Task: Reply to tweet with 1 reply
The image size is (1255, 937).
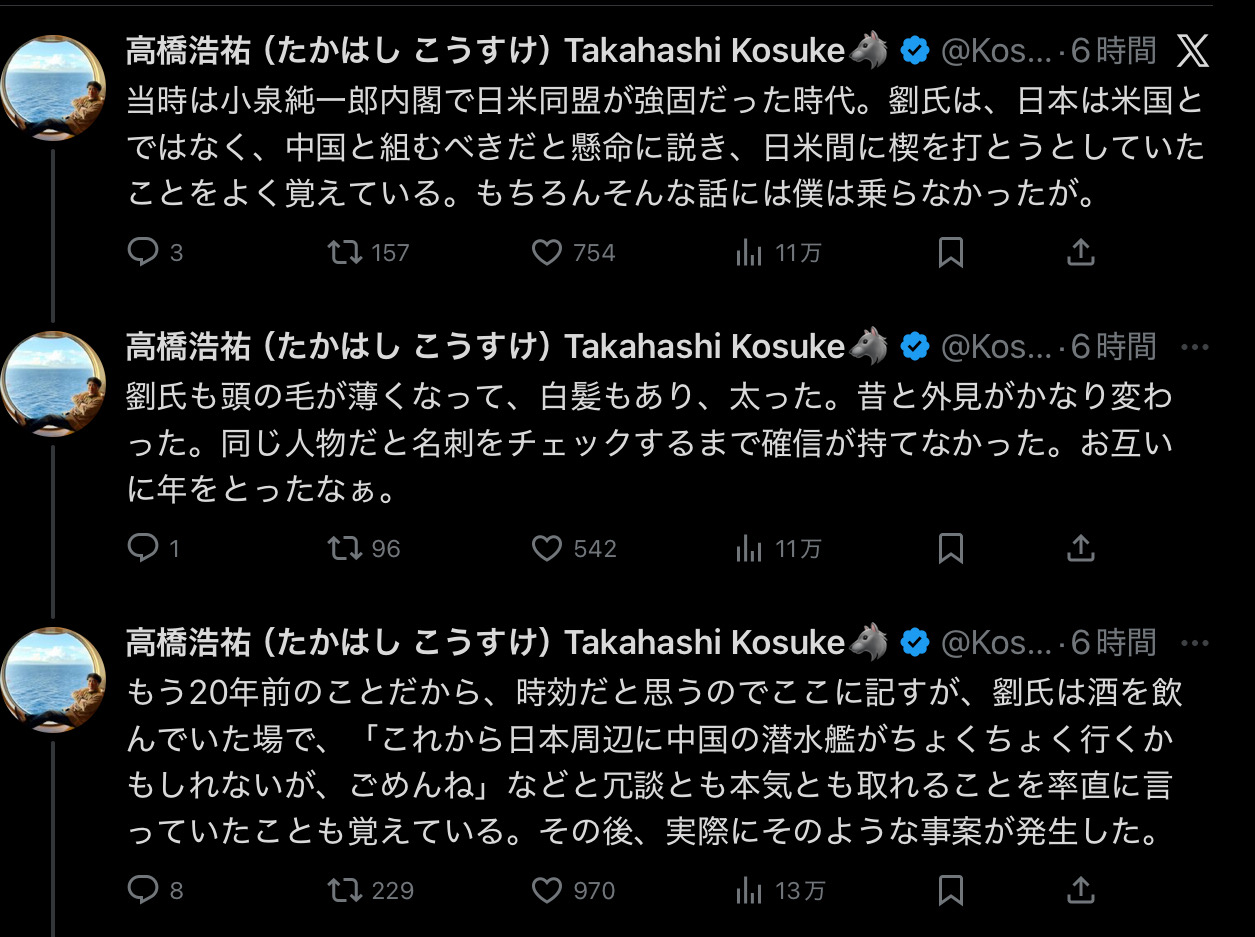Action: [145, 548]
